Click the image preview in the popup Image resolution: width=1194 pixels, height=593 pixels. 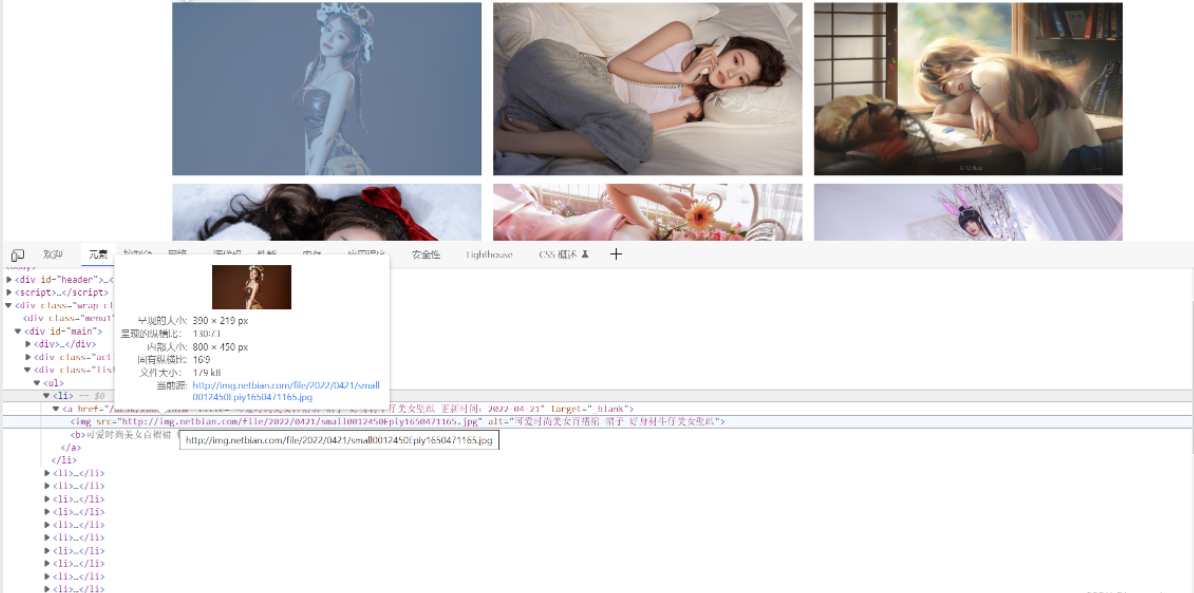(x=251, y=287)
